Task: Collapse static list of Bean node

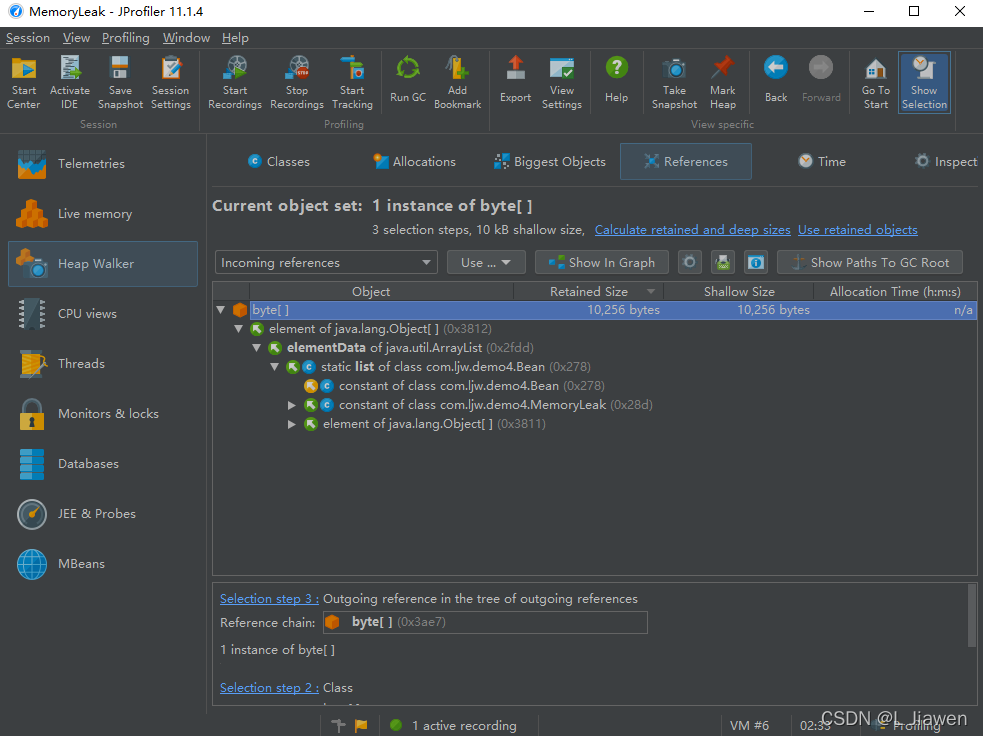Action: click(275, 367)
